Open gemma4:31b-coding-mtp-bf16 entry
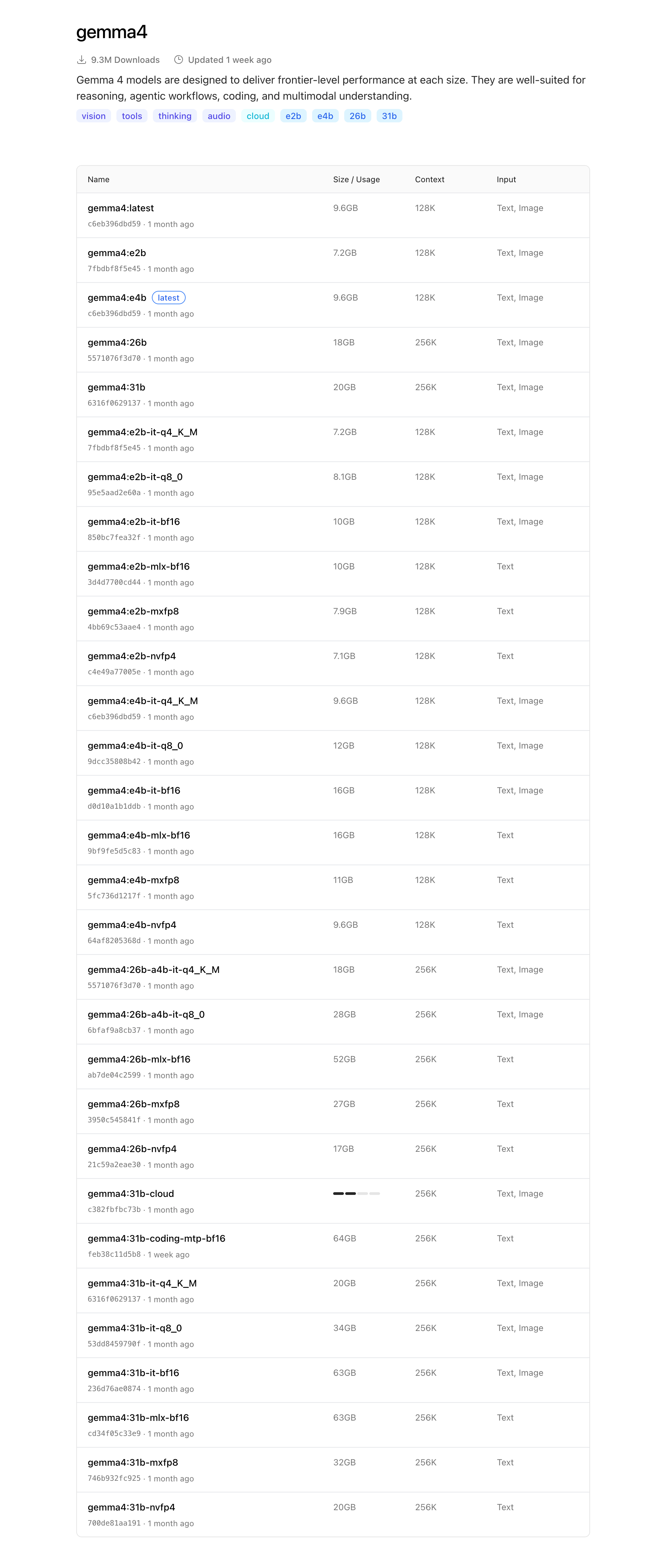The height and width of the screenshot is (1568, 665). click(157, 1239)
